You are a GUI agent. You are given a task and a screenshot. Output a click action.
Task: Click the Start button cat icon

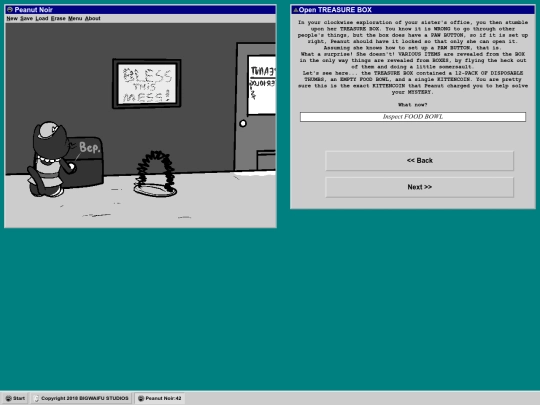coord(9,398)
